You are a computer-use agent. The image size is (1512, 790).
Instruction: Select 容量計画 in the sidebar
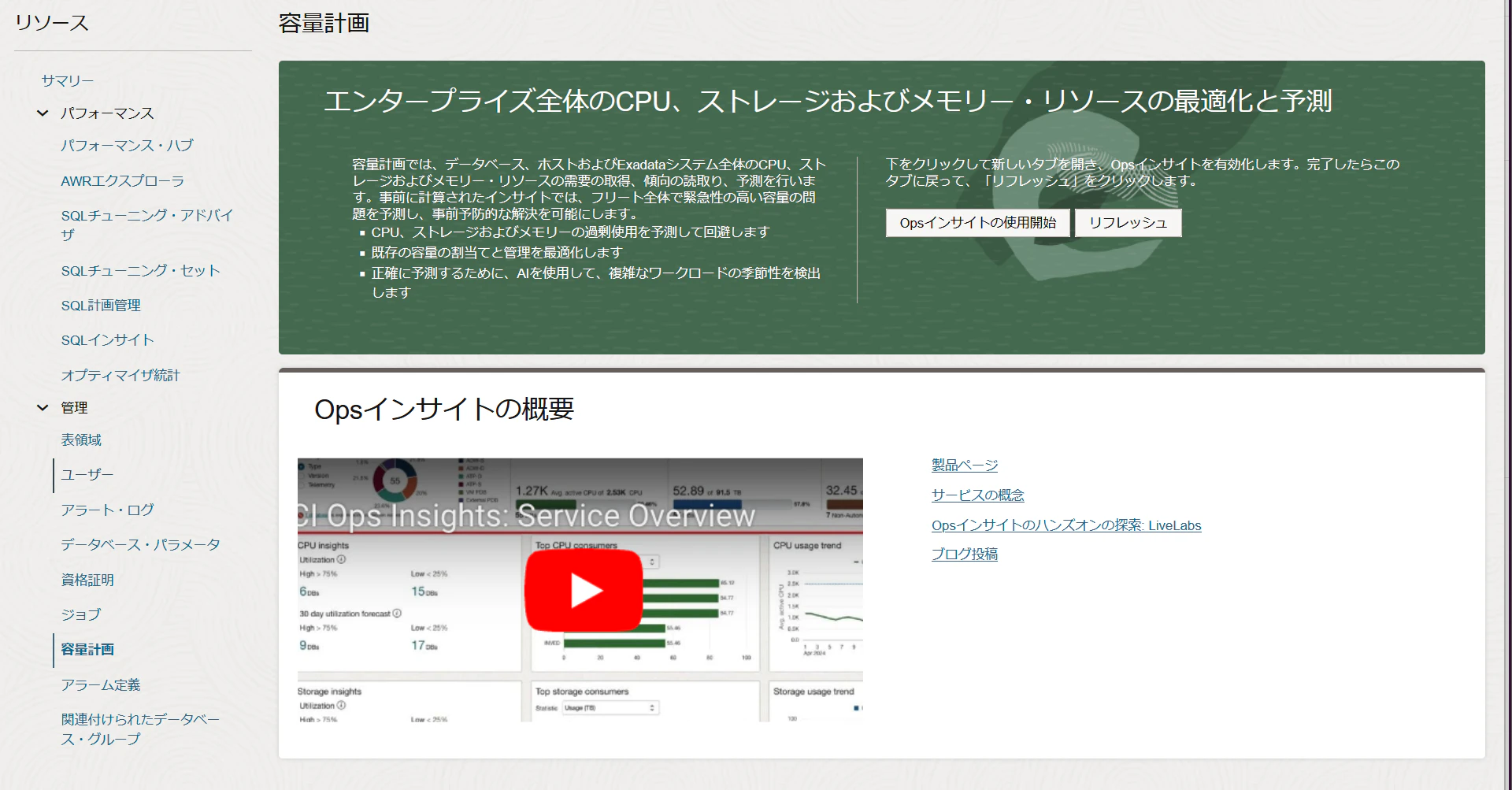pos(87,650)
